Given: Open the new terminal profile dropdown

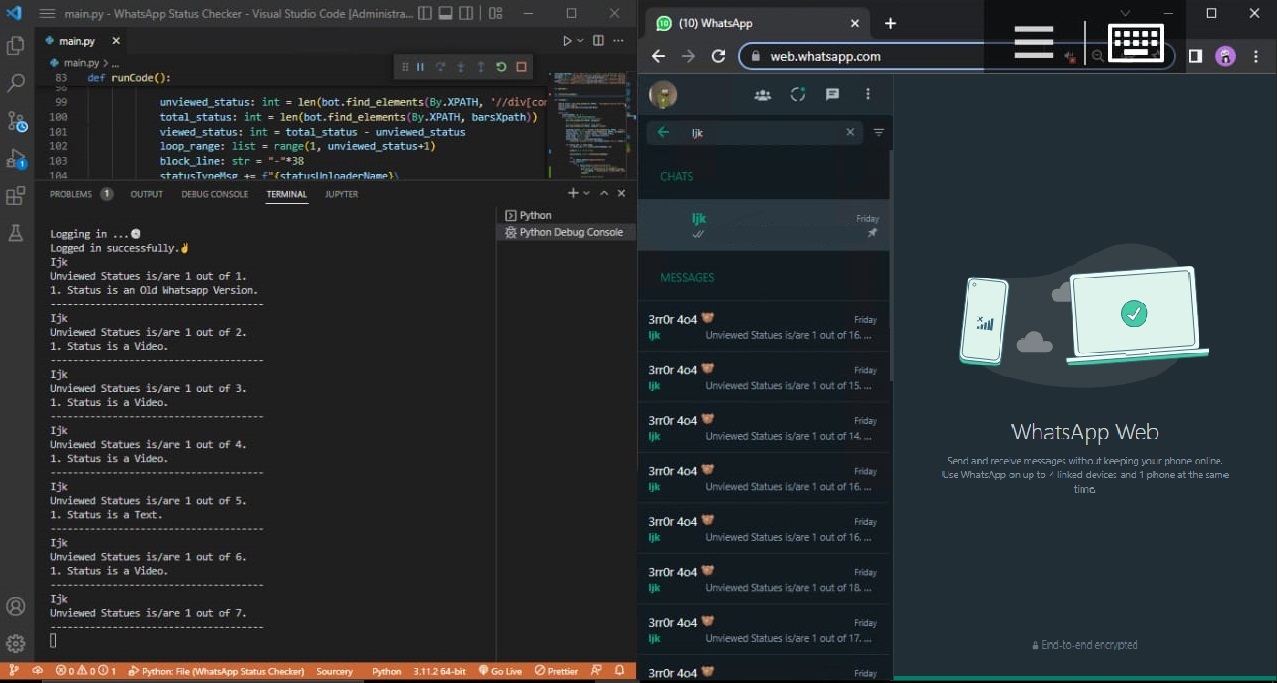Looking at the screenshot, I should (586, 193).
